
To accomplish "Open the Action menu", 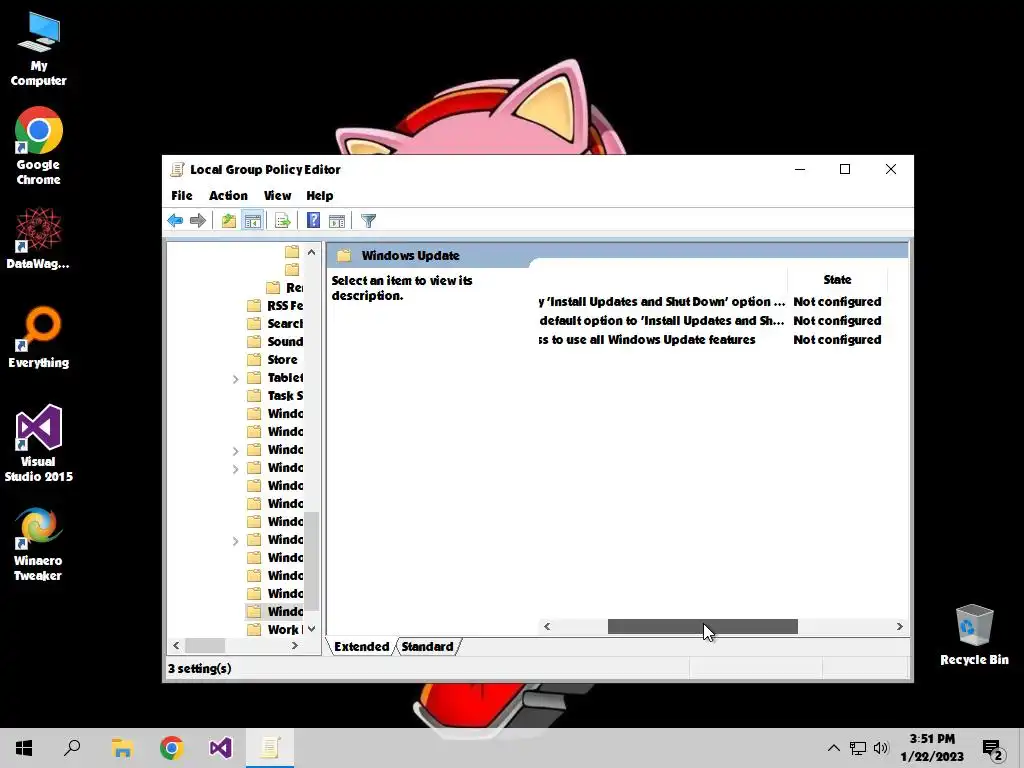I will click(x=228, y=195).
